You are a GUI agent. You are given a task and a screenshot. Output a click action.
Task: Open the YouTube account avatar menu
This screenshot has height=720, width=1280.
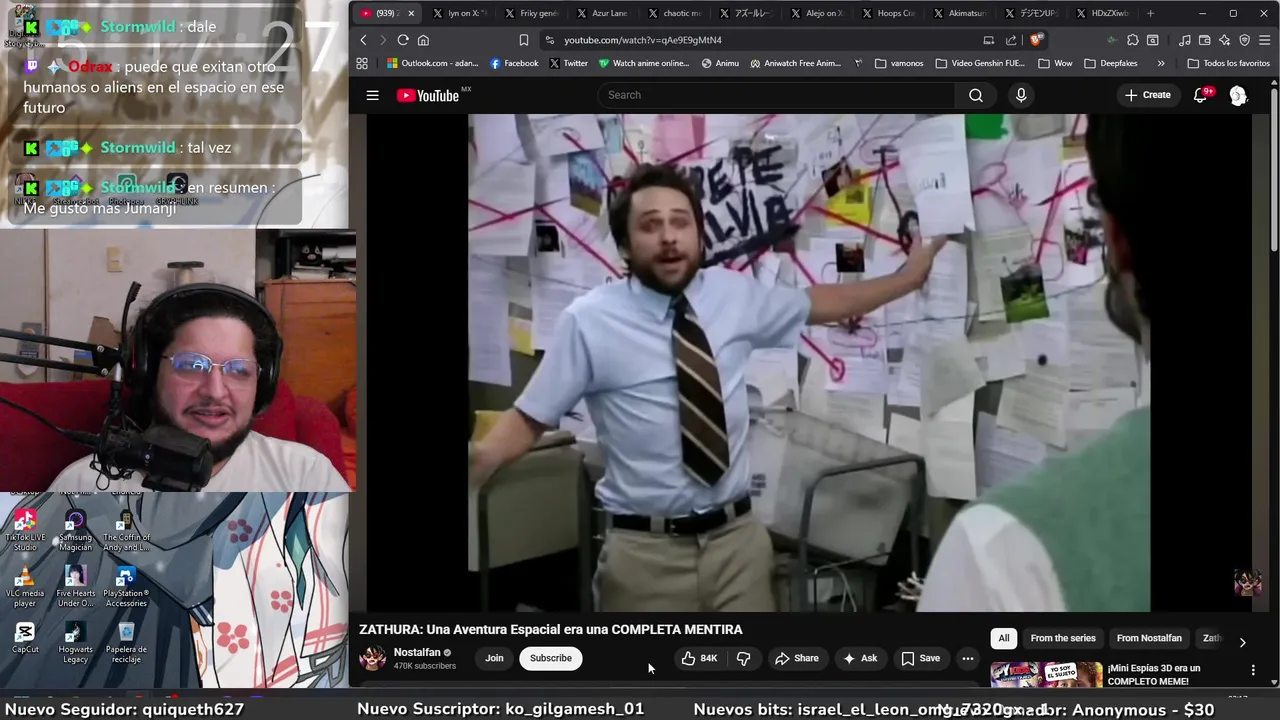(1238, 95)
